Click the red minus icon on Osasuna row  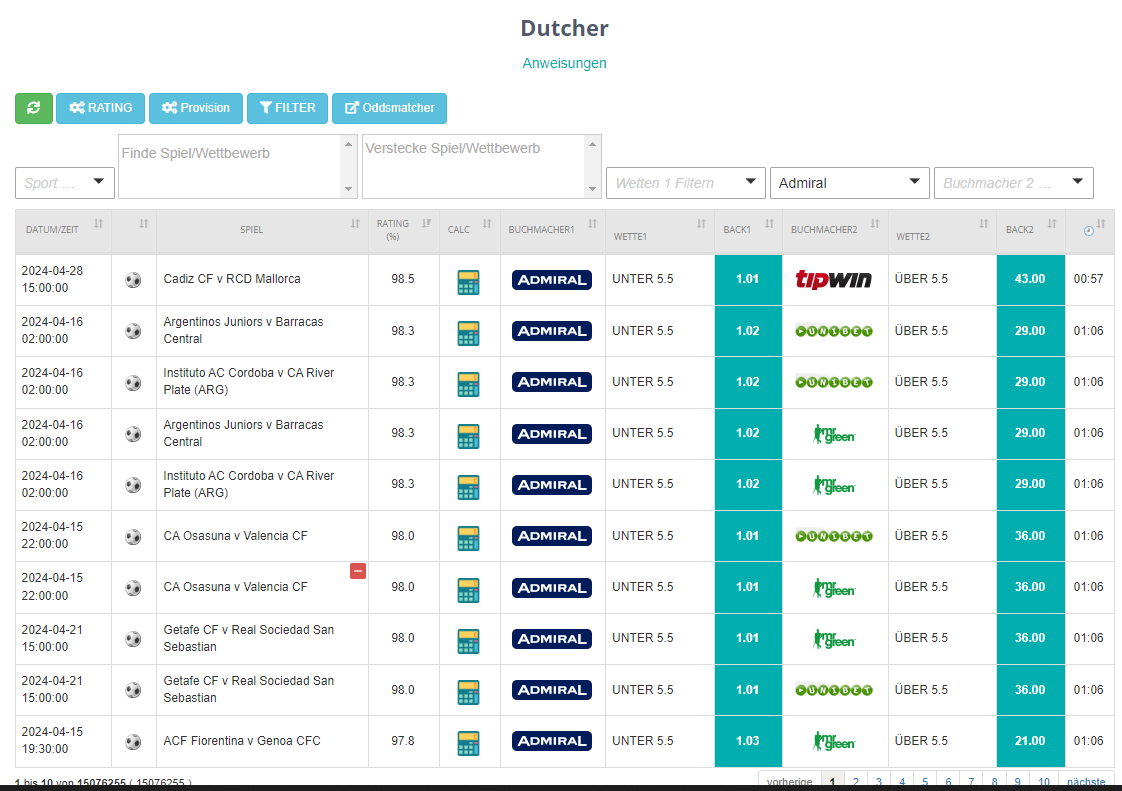(358, 571)
